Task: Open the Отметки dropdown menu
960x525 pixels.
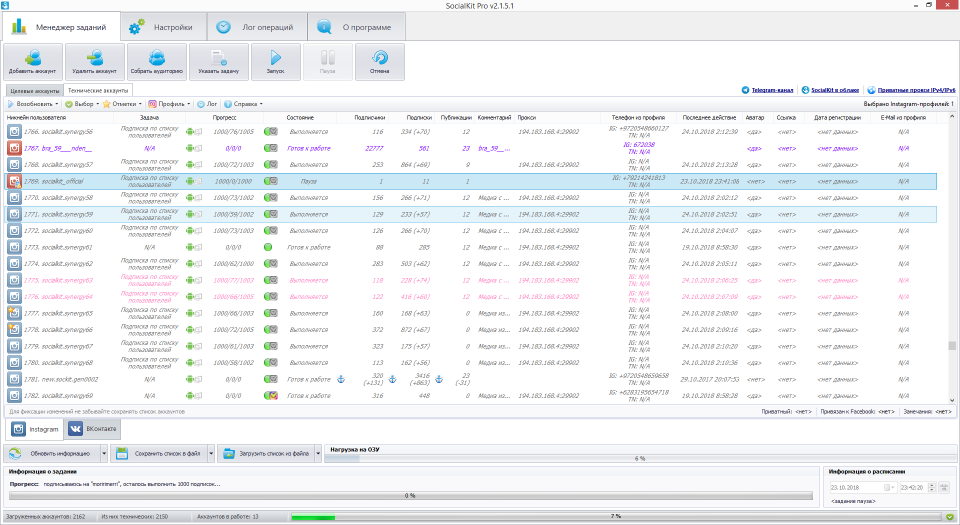Action: [122, 104]
